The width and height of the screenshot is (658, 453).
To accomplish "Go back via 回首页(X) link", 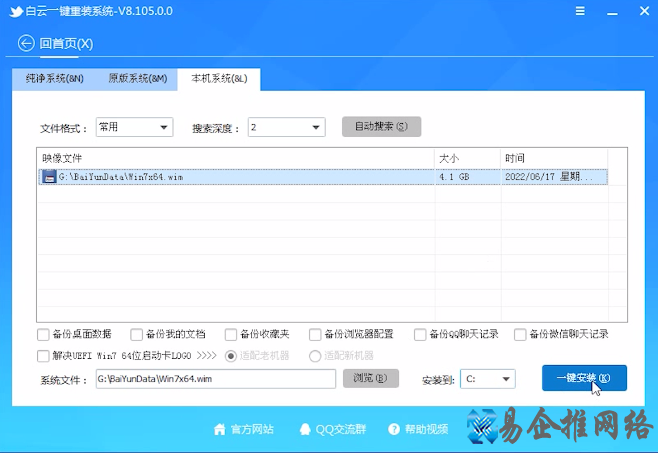I will point(66,44).
